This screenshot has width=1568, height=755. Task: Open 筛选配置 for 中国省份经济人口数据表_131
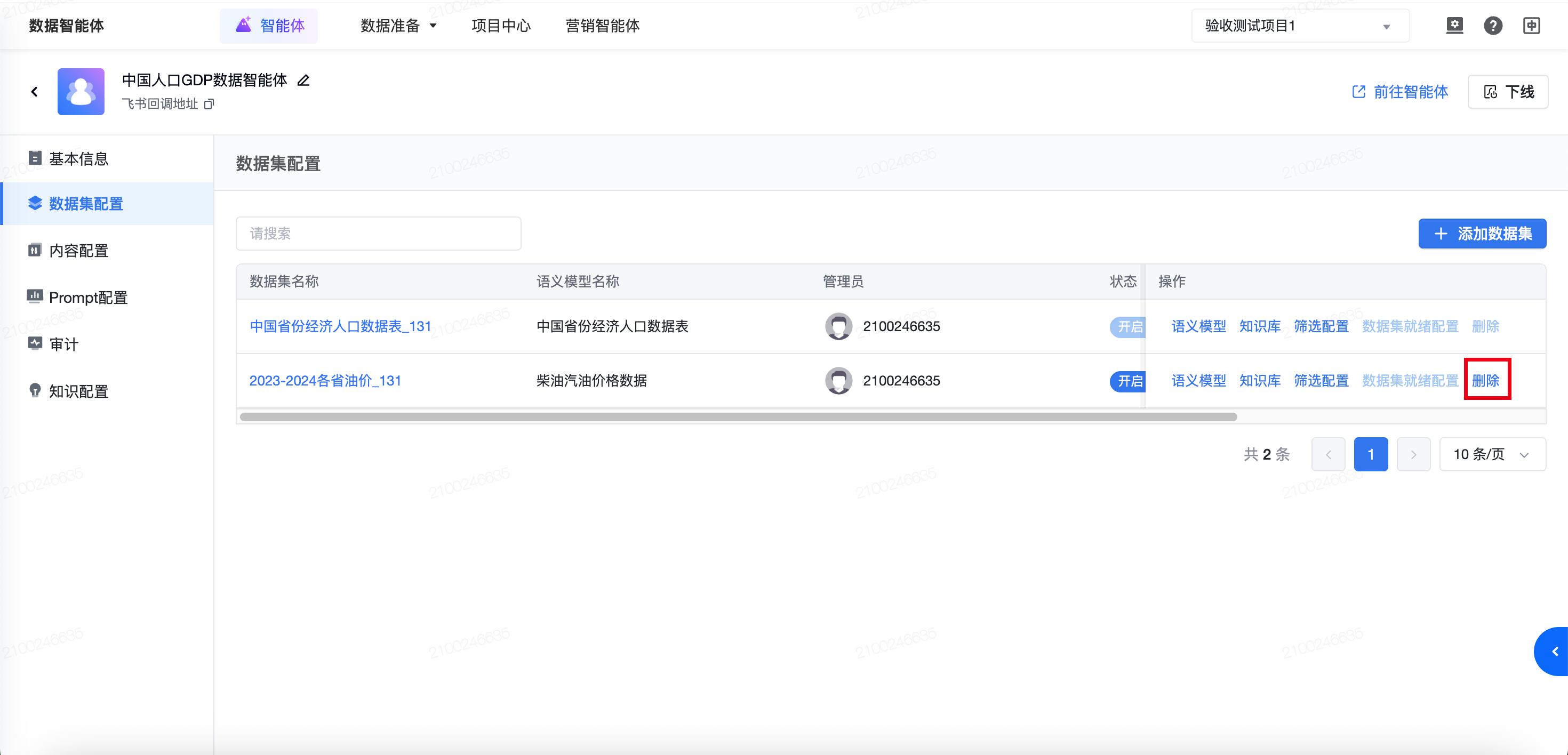point(1322,327)
